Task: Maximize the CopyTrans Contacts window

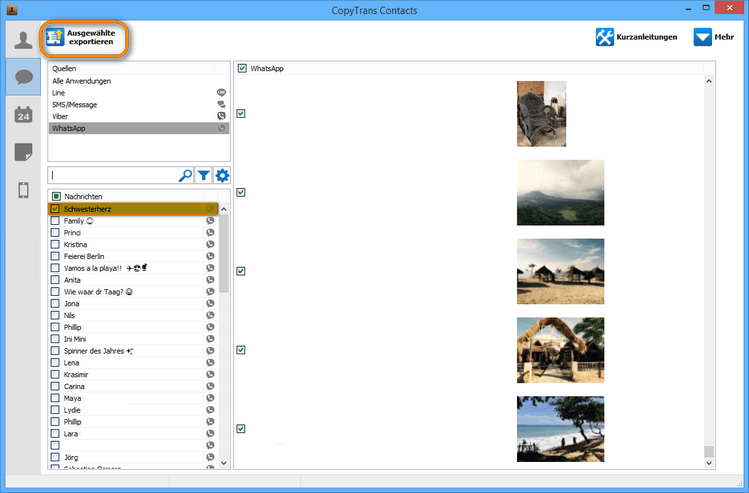Action: [706, 8]
